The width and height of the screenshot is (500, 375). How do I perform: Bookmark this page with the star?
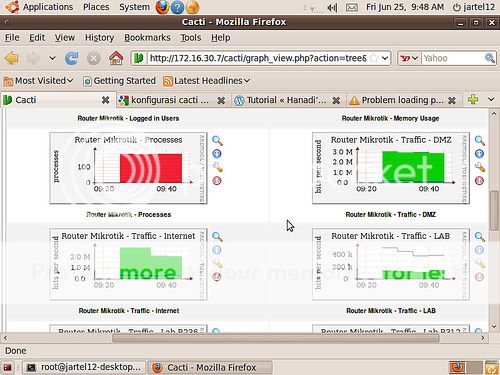point(374,58)
